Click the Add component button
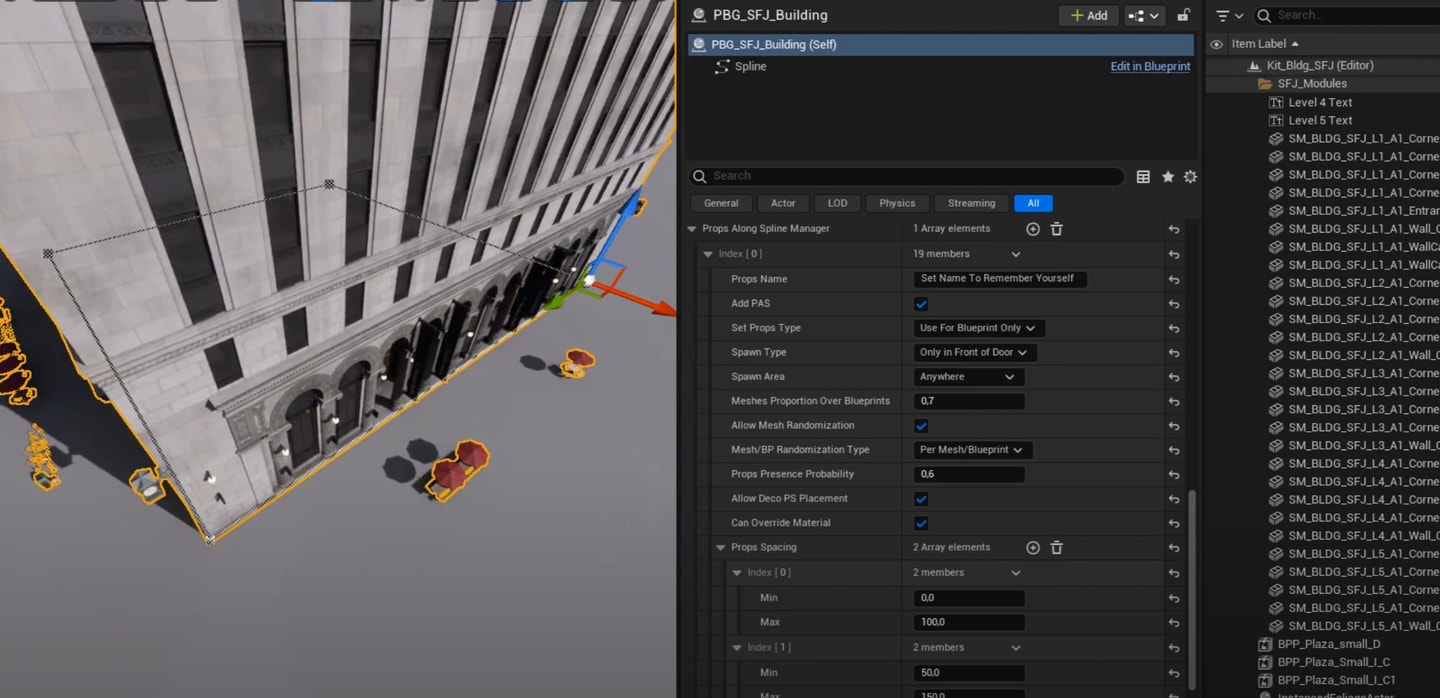 tap(1089, 16)
